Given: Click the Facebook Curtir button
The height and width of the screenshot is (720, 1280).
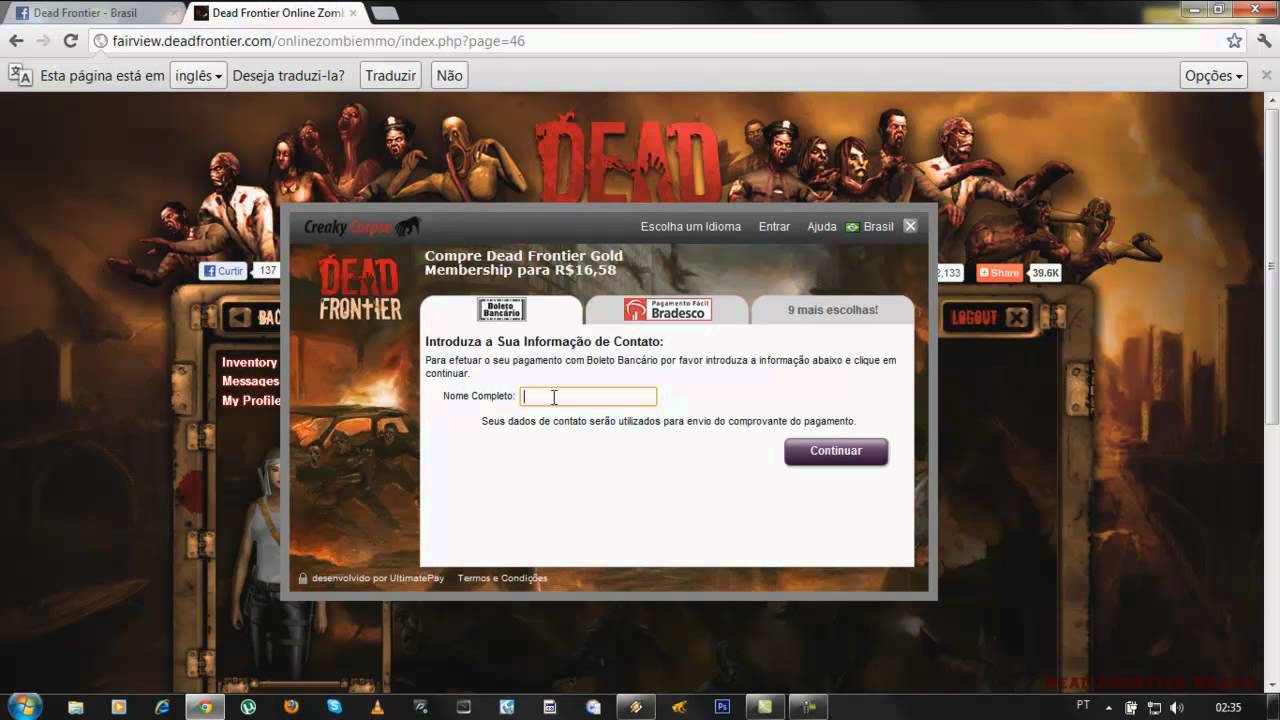Looking at the screenshot, I should pos(223,271).
